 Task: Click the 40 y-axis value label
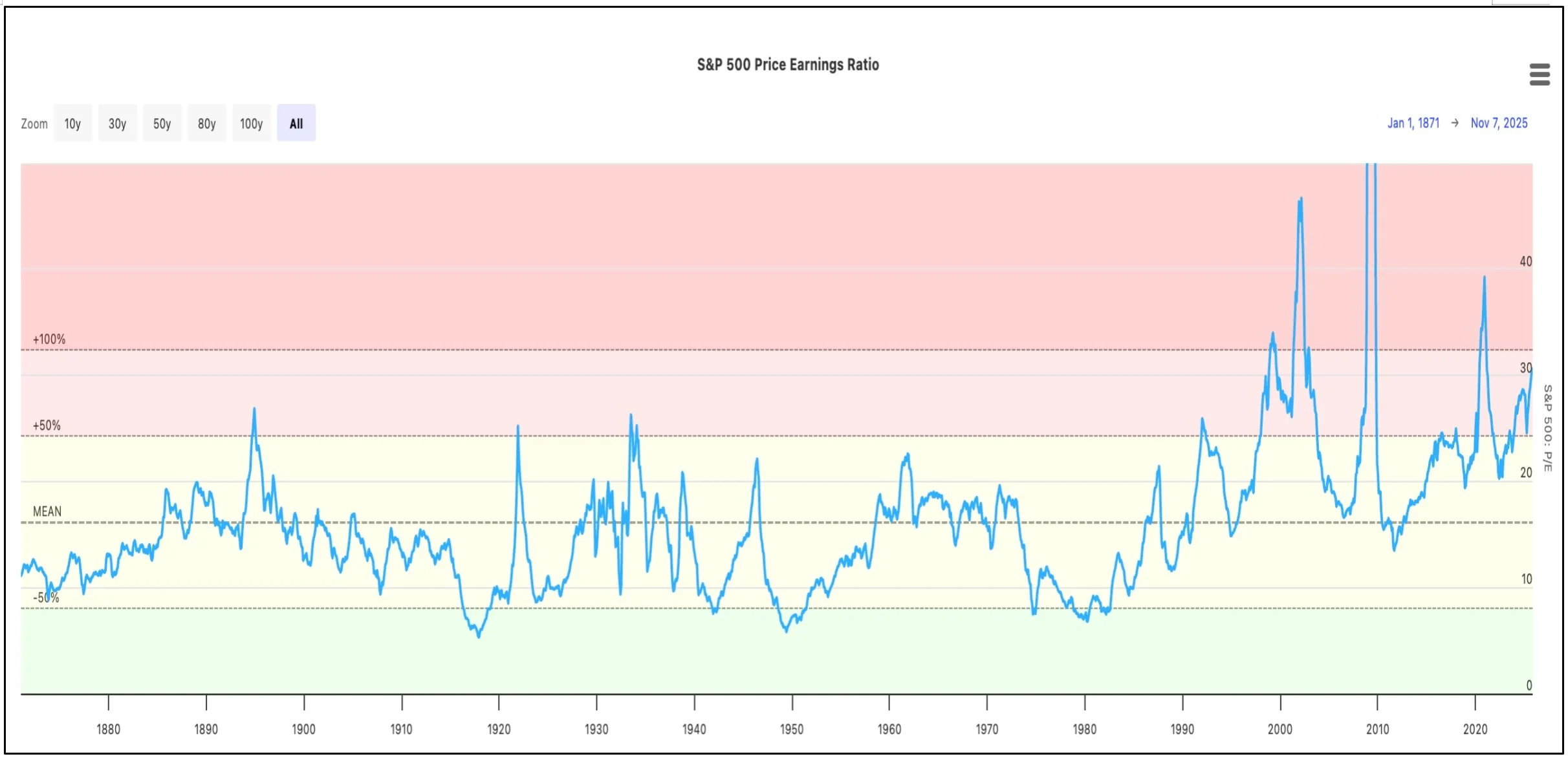(1525, 262)
